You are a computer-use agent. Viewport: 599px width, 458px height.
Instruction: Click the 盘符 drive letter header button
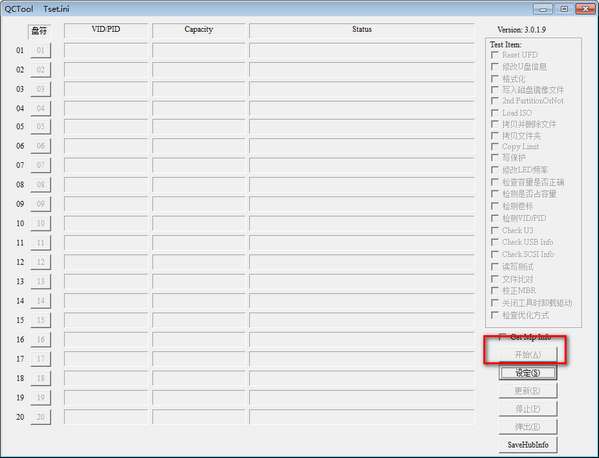click(39, 31)
